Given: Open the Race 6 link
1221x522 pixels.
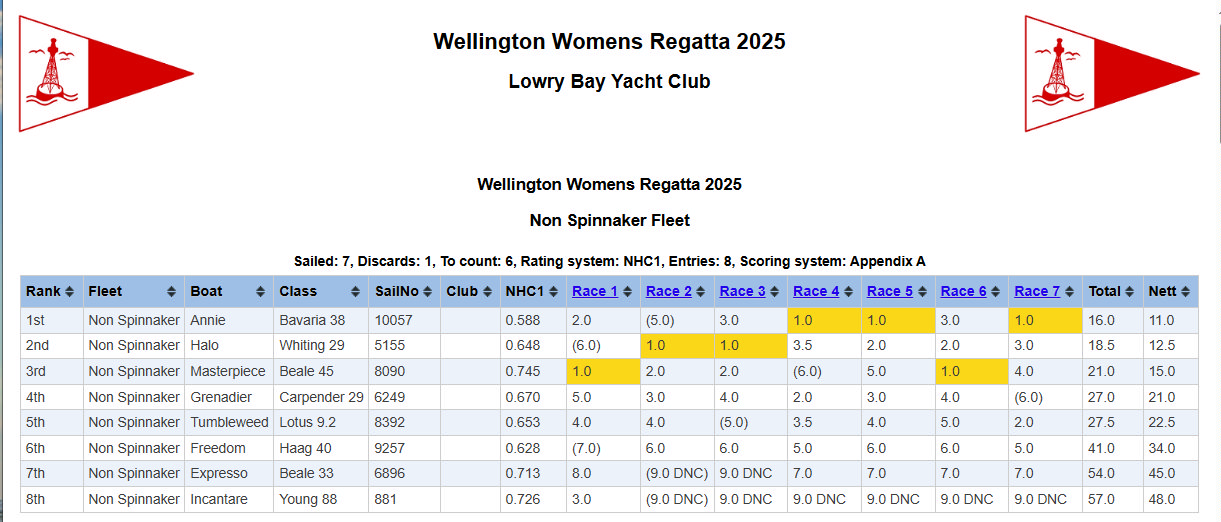Looking at the screenshot, I should 963,292.
